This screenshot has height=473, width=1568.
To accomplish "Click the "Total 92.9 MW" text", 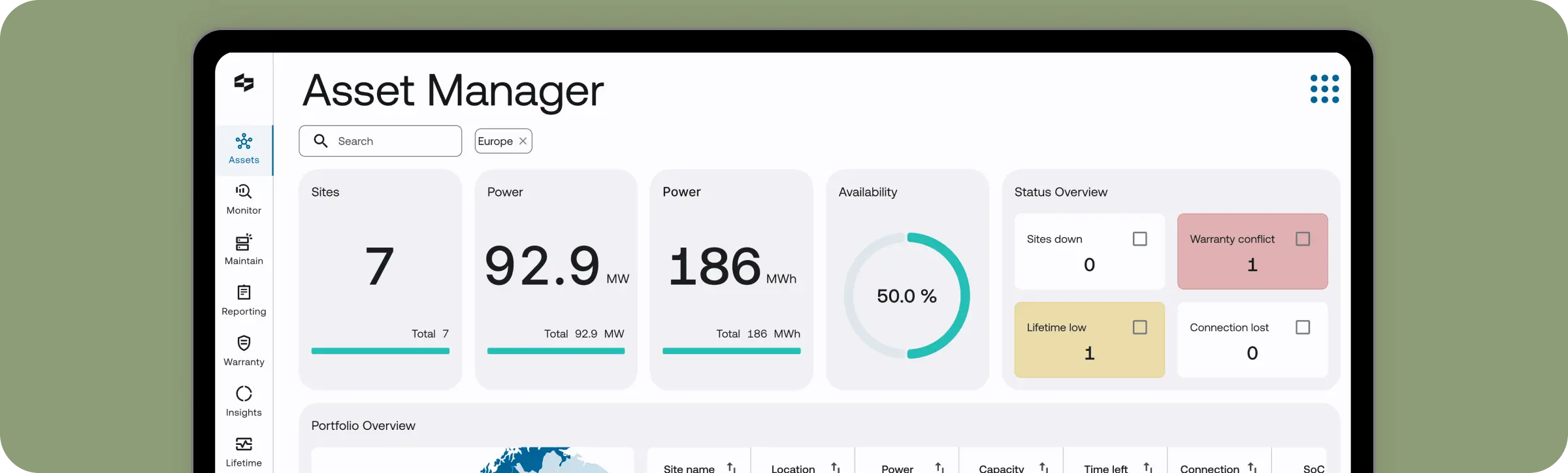I will (584, 334).
